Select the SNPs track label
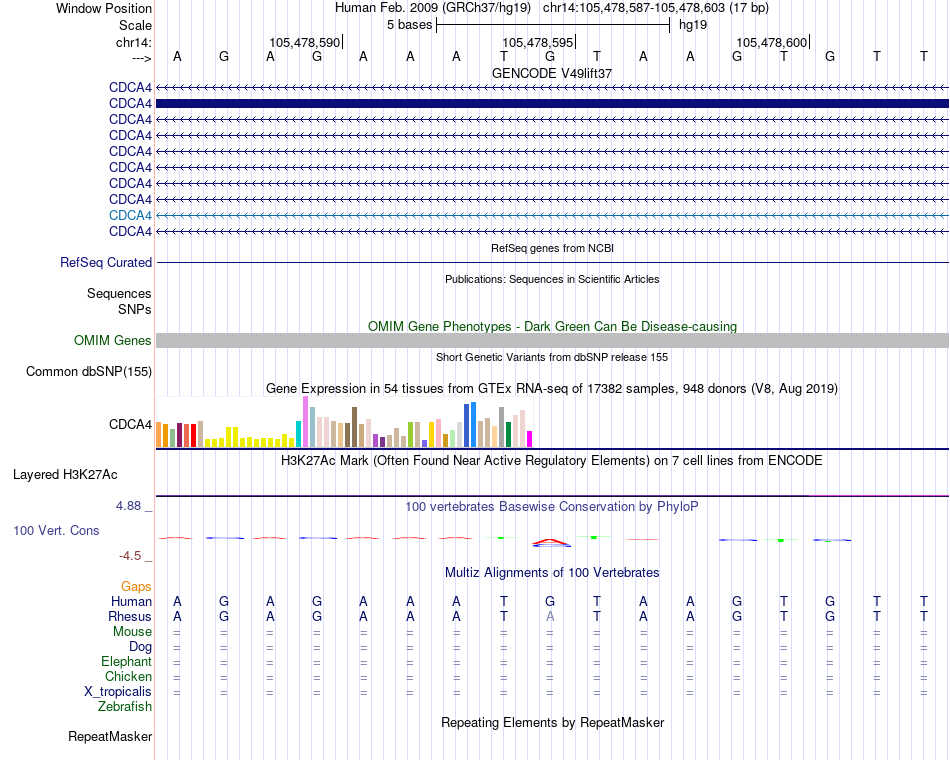 (135, 309)
